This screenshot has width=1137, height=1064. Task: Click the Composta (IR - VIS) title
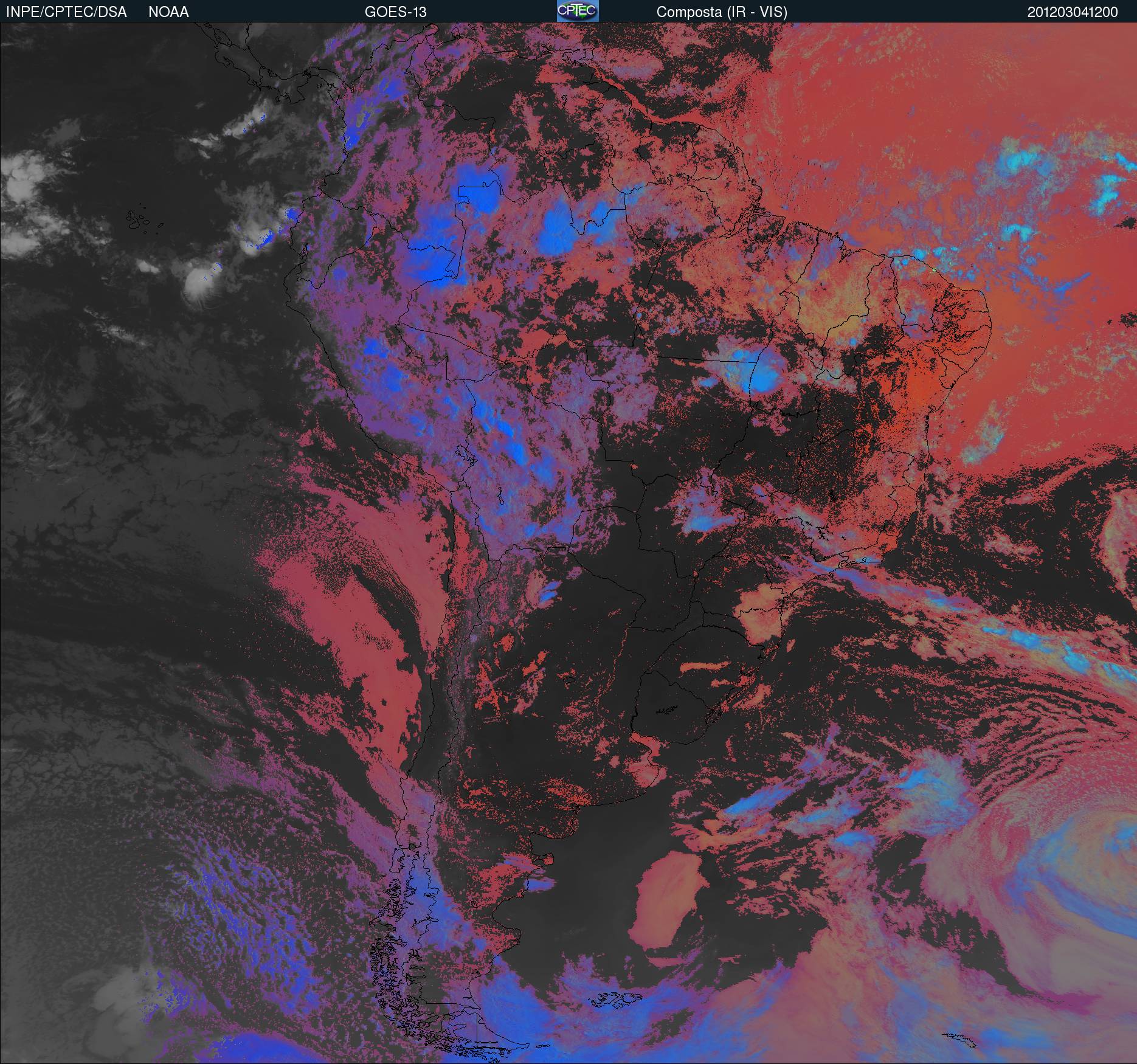pyautogui.click(x=722, y=12)
